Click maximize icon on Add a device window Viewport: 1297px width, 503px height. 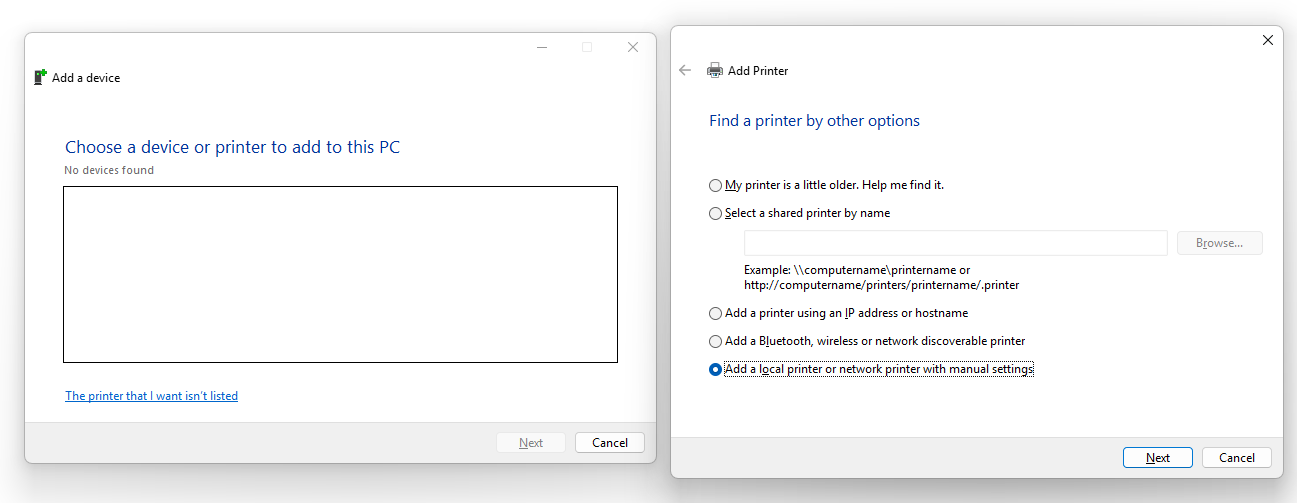point(587,47)
